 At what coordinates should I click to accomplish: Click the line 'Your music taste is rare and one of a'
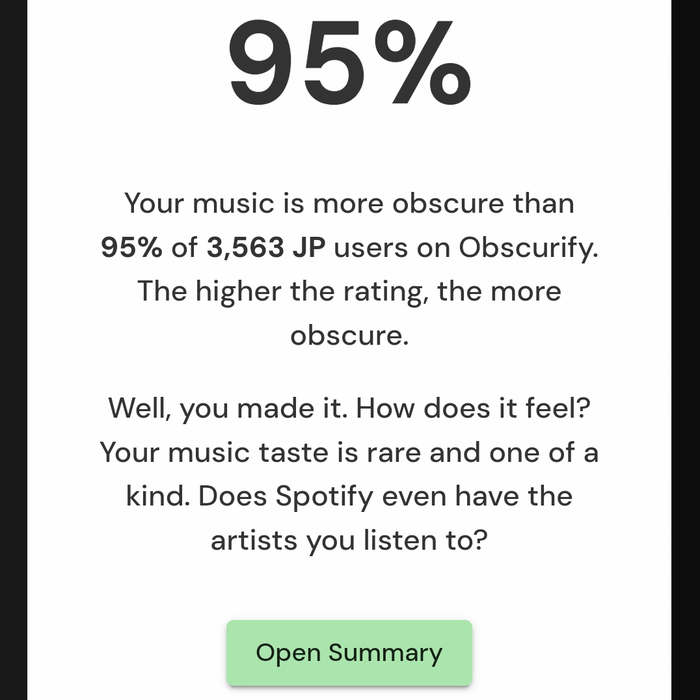tap(349, 452)
